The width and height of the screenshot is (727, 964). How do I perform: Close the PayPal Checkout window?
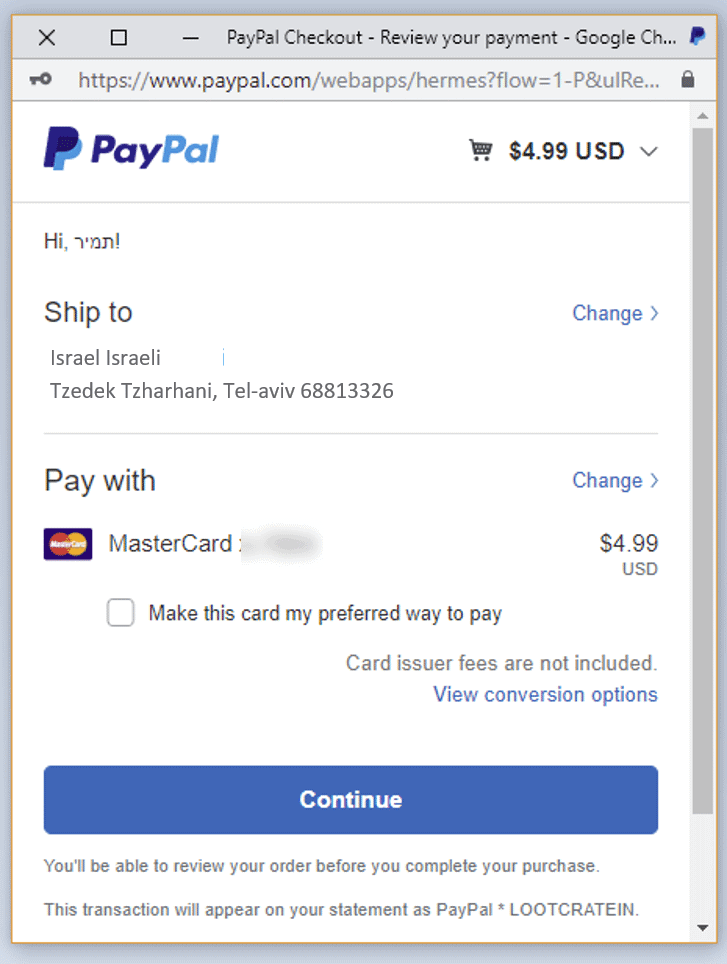coord(46,38)
